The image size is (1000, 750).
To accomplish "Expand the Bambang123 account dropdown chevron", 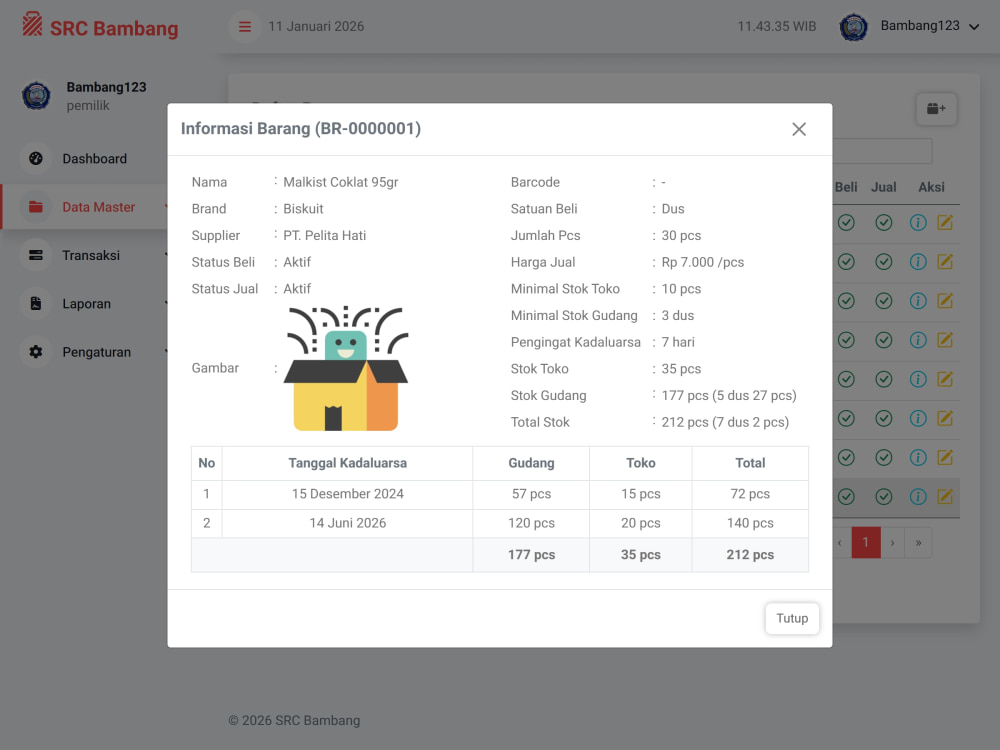I will (x=974, y=27).
